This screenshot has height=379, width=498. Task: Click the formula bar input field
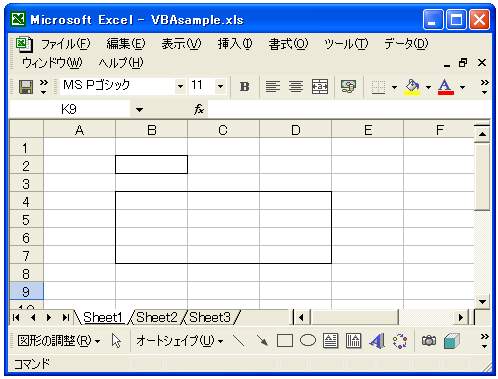349,109
